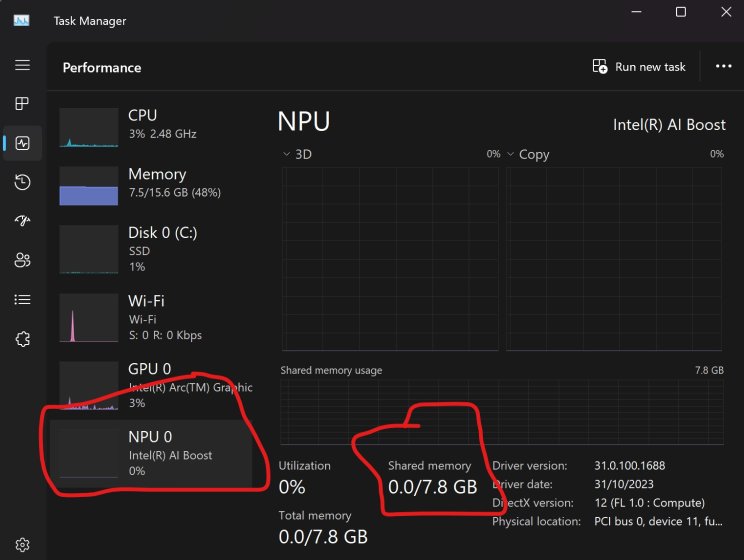Open the App history page

coord(22,182)
